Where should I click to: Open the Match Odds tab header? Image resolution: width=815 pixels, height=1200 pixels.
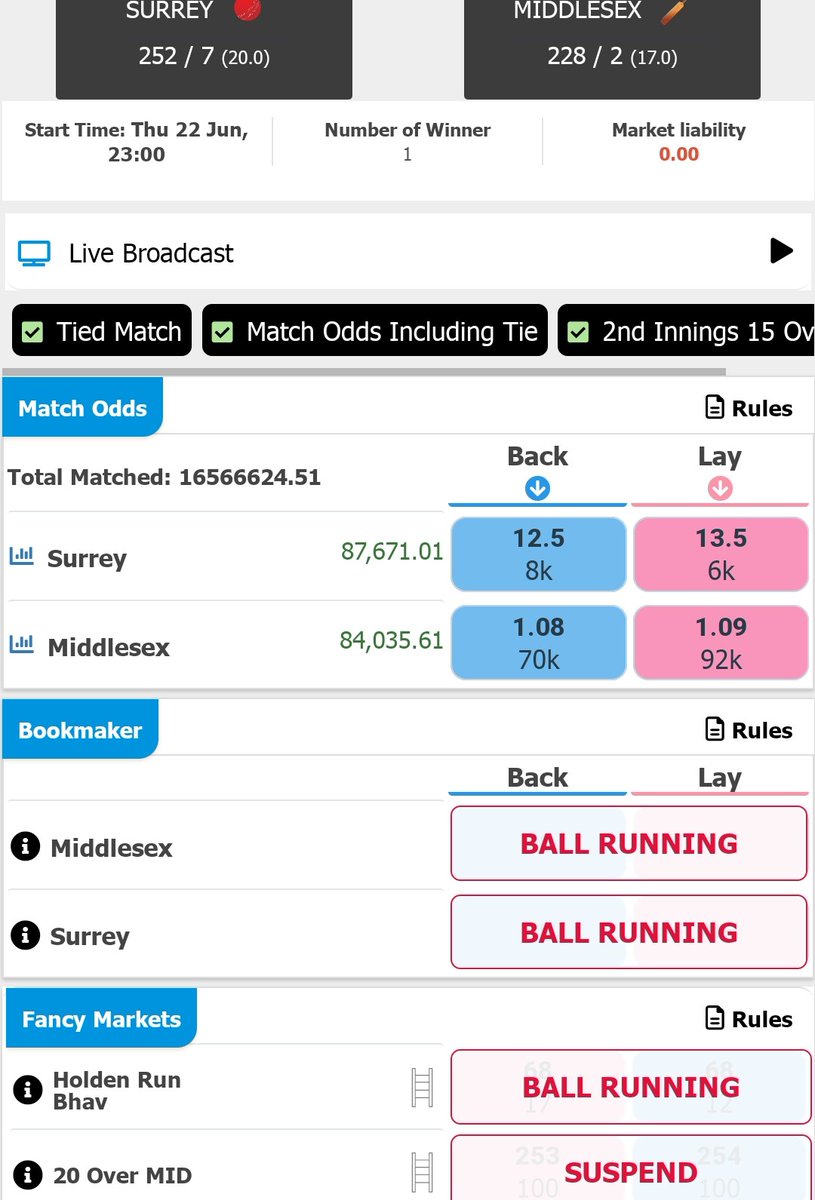[82, 408]
